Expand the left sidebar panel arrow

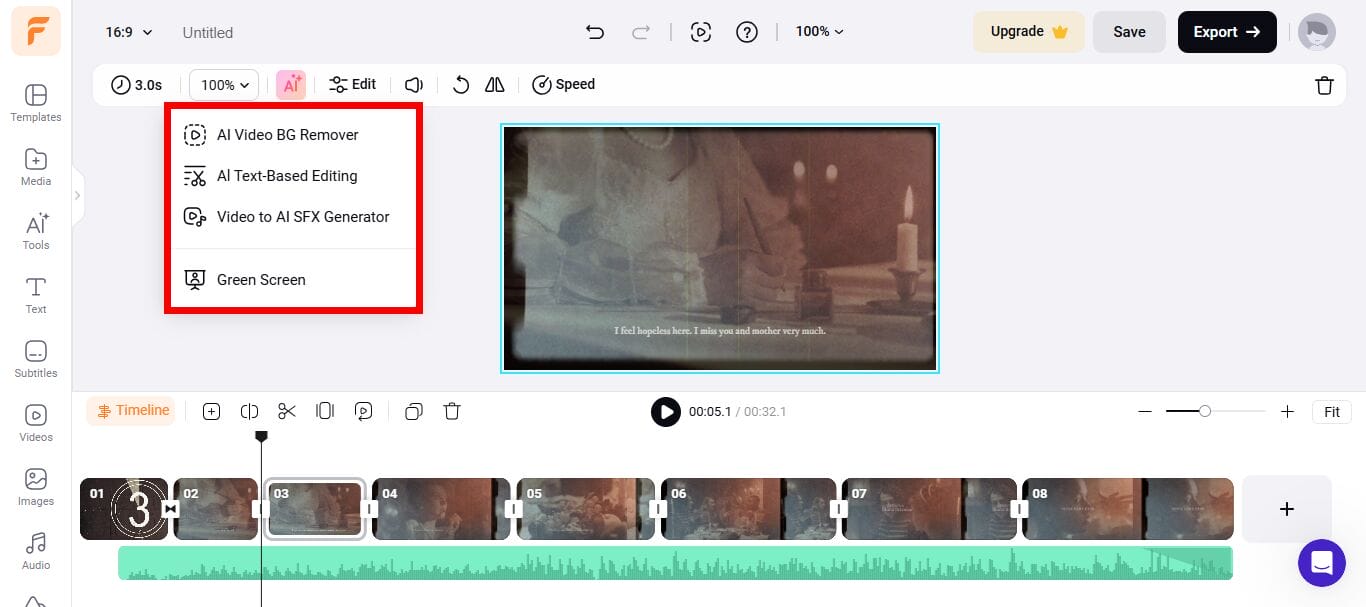pyautogui.click(x=78, y=196)
